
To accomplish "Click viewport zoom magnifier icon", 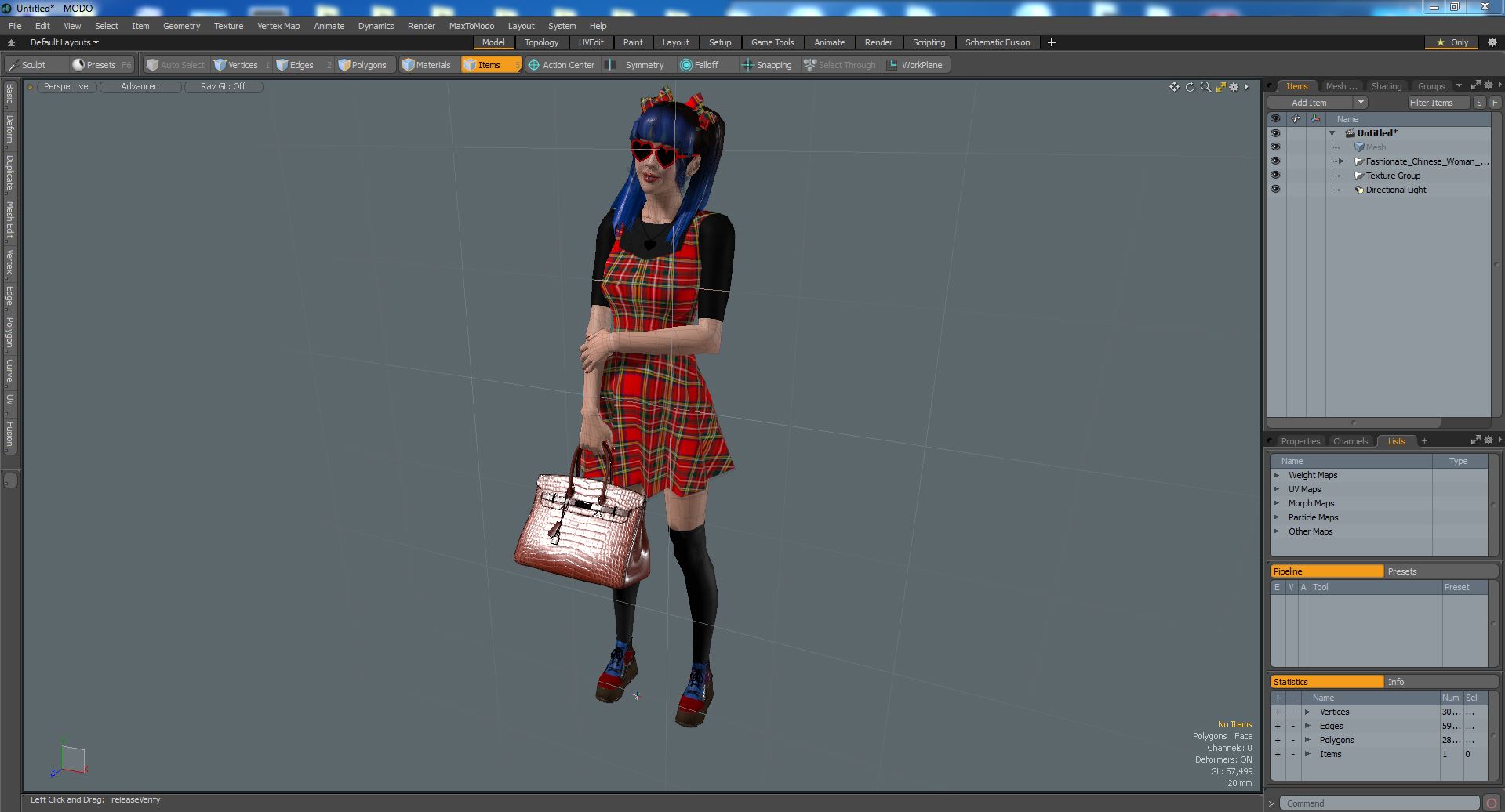I will pos(1205,87).
